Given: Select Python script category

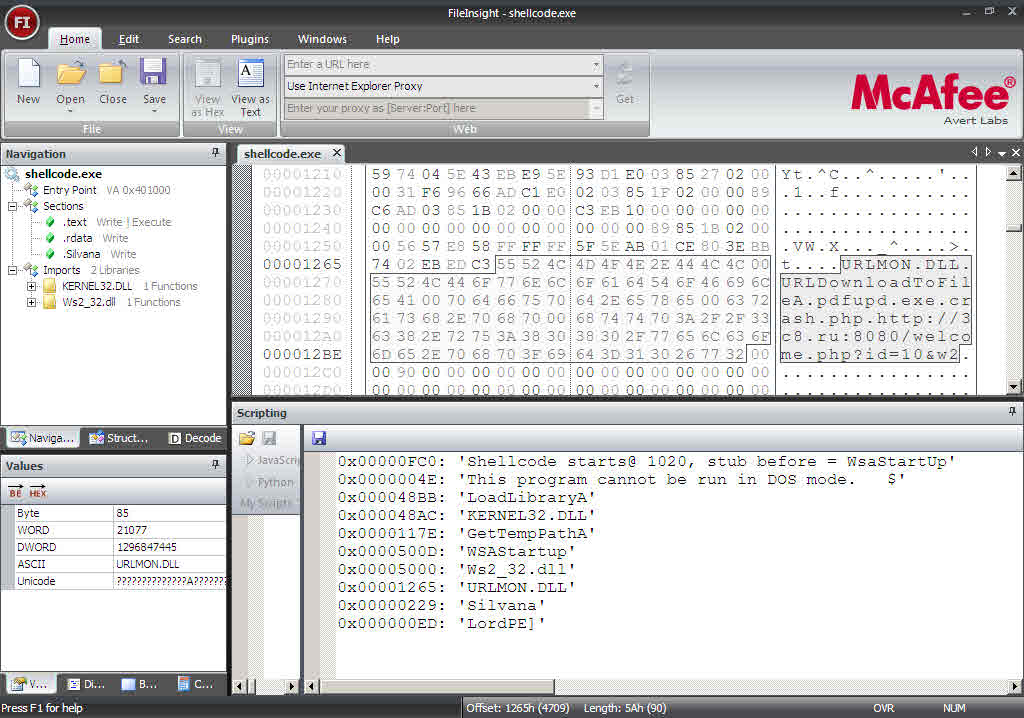Looking at the screenshot, I should tap(274, 482).
